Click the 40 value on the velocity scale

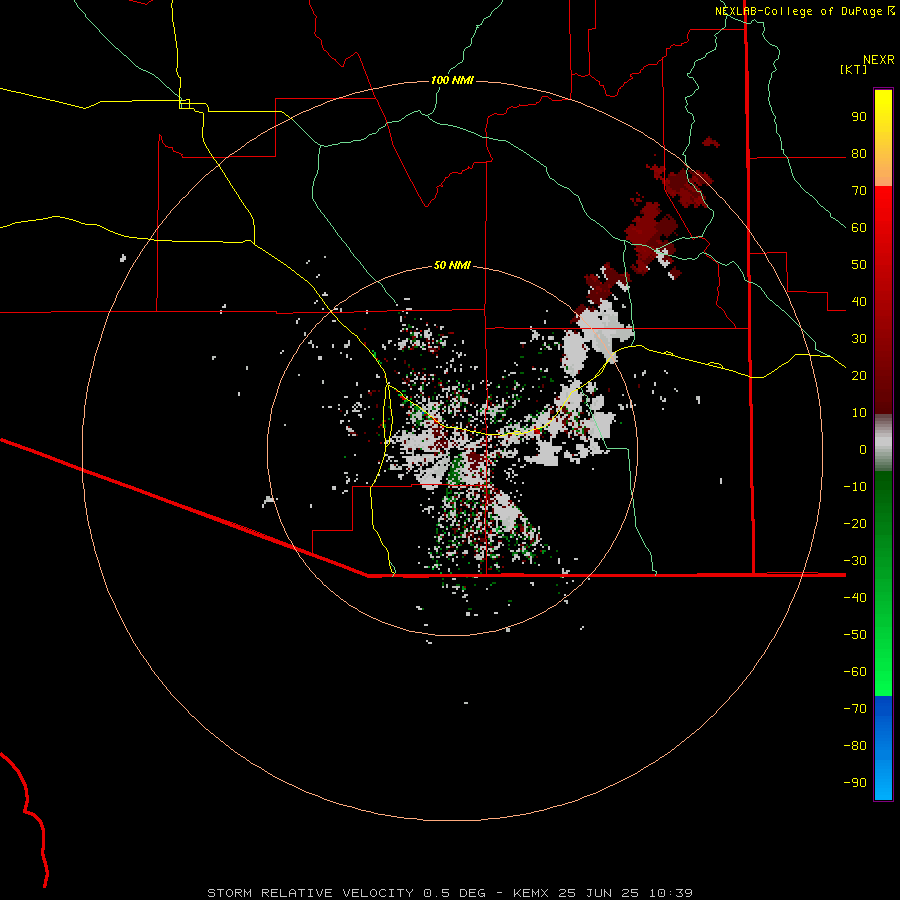[x=859, y=301]
